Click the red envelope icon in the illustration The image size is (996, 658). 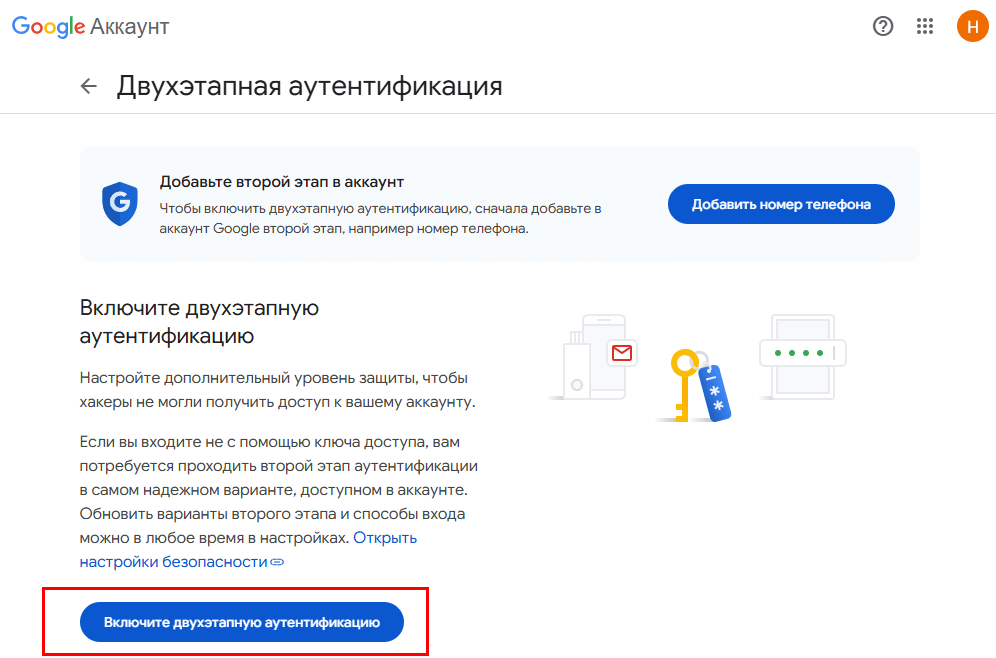coord(622,353)
